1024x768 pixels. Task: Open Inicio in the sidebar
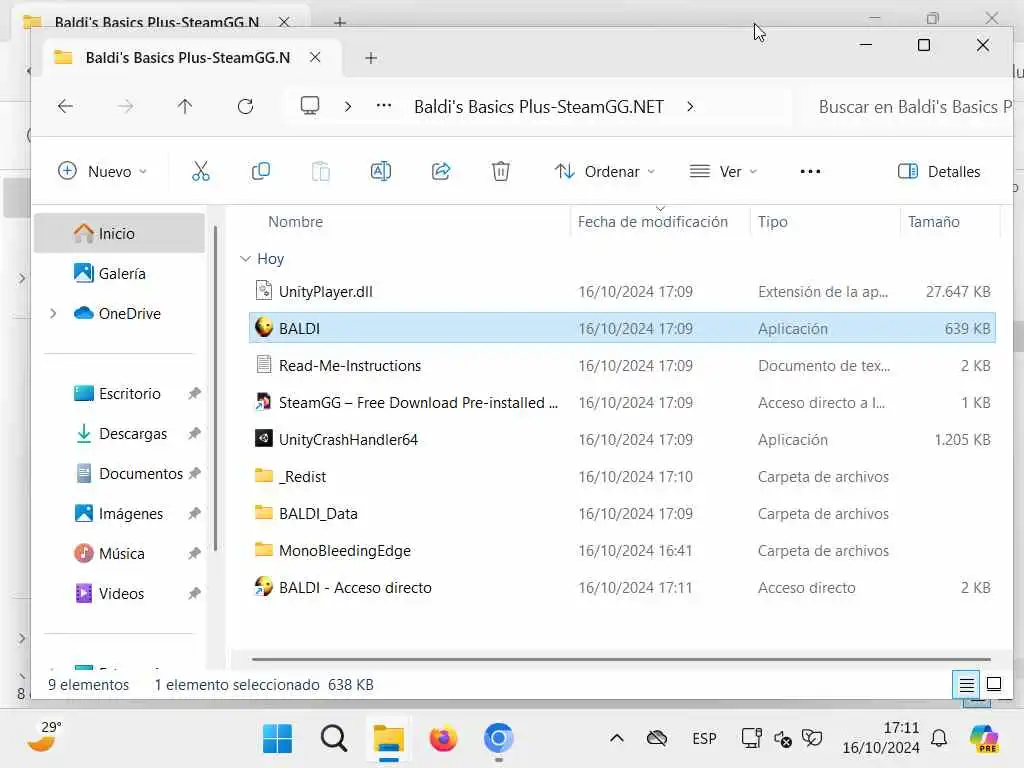120,233
